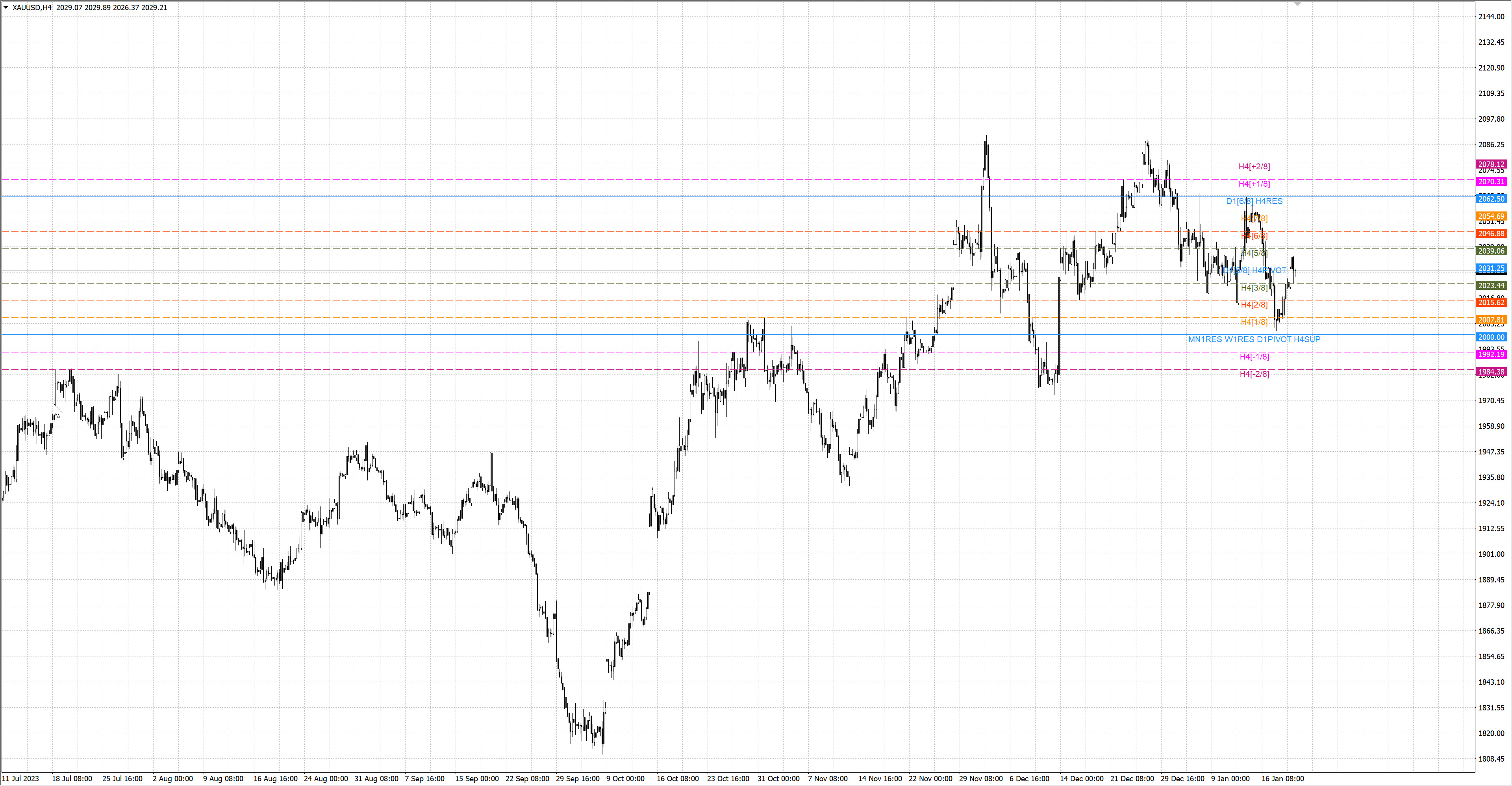
Task: Click the green 2023.44 price tag
Action: point(1491,285)
